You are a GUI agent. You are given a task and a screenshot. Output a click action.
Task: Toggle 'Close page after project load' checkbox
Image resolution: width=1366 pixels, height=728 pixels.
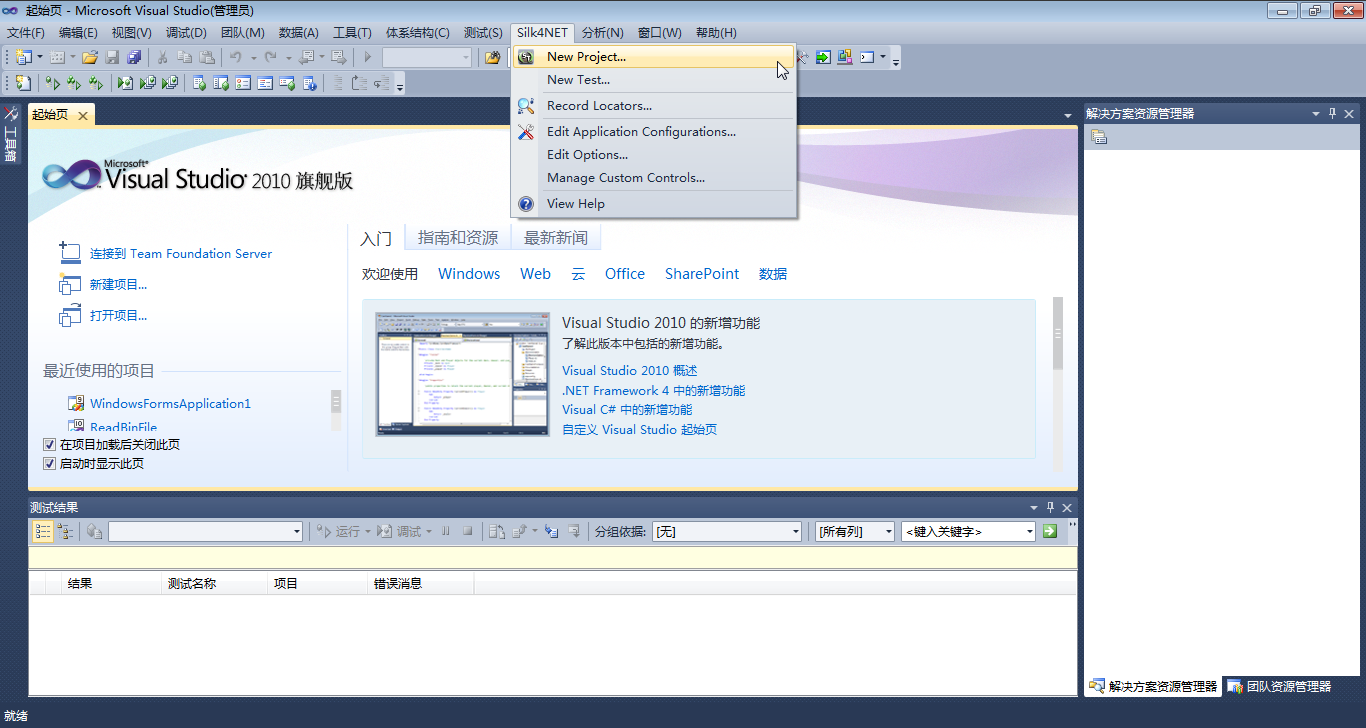(x=49, y=444)
